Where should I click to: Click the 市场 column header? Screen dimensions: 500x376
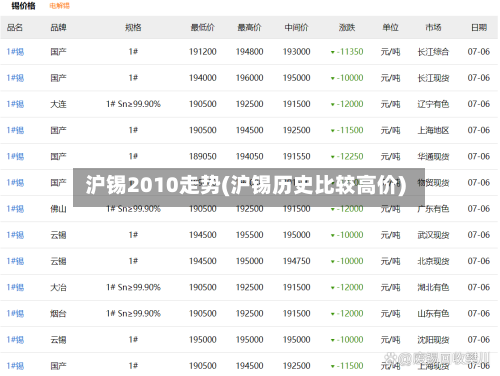click(x=433, y=27)
